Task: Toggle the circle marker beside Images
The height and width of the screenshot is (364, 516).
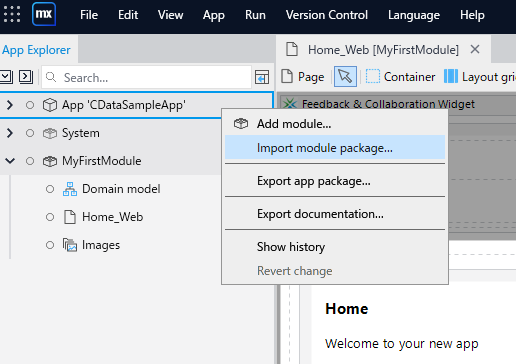Action: tap(50, 245)
